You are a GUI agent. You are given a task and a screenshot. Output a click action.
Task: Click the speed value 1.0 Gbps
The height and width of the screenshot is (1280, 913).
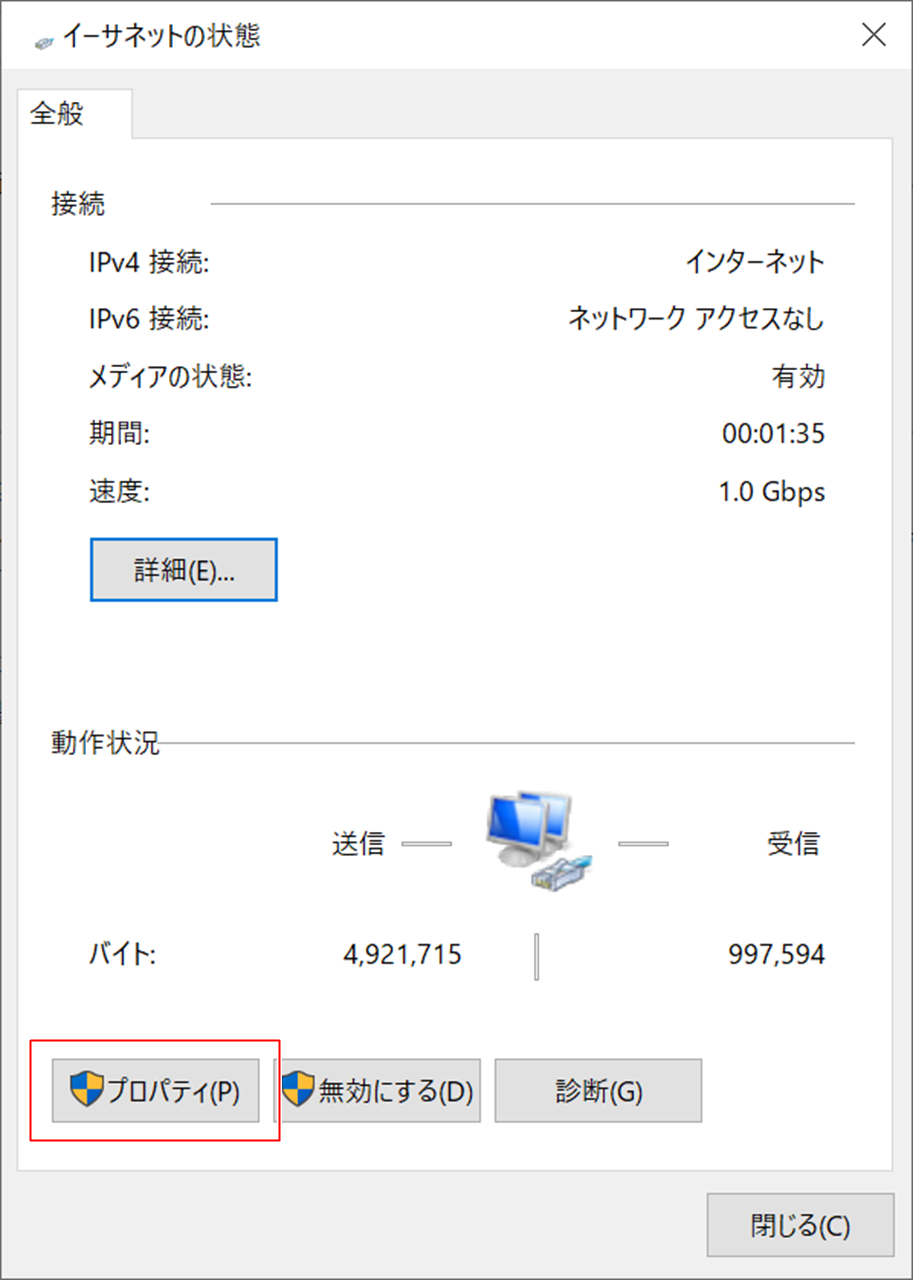(773, 492)
